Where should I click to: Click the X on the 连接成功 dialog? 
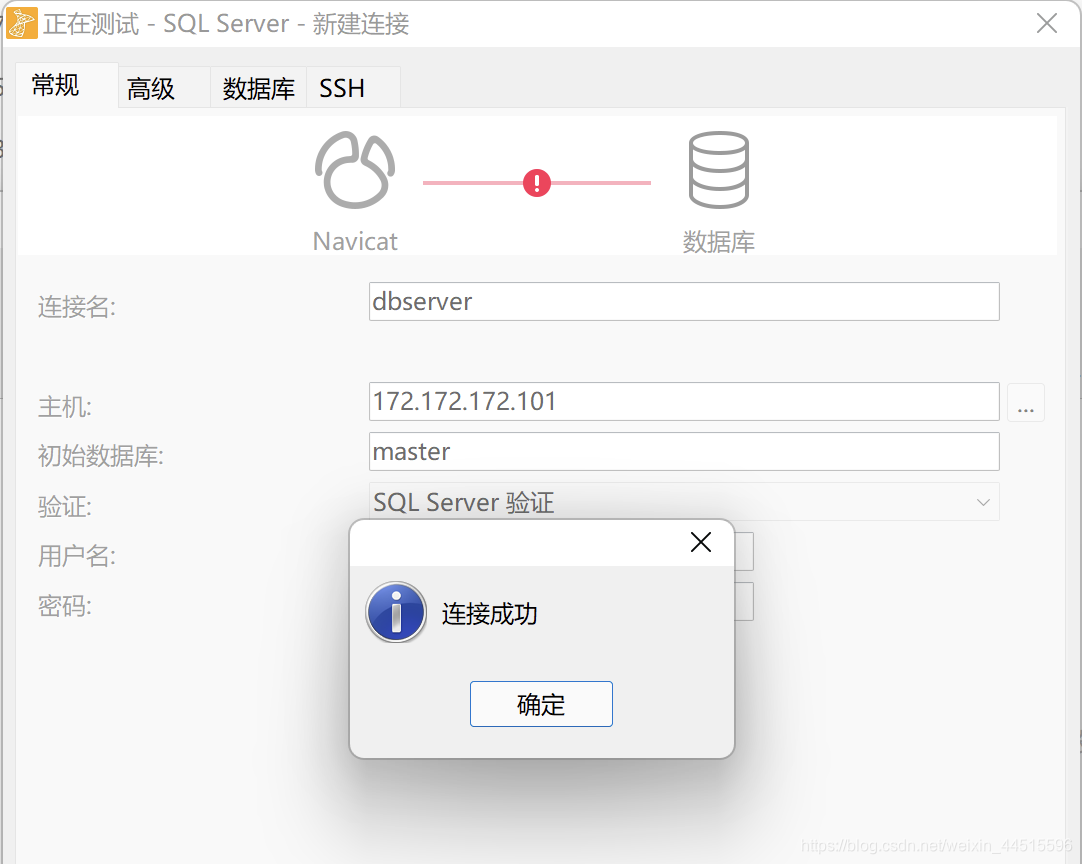(x=700, y=541)
